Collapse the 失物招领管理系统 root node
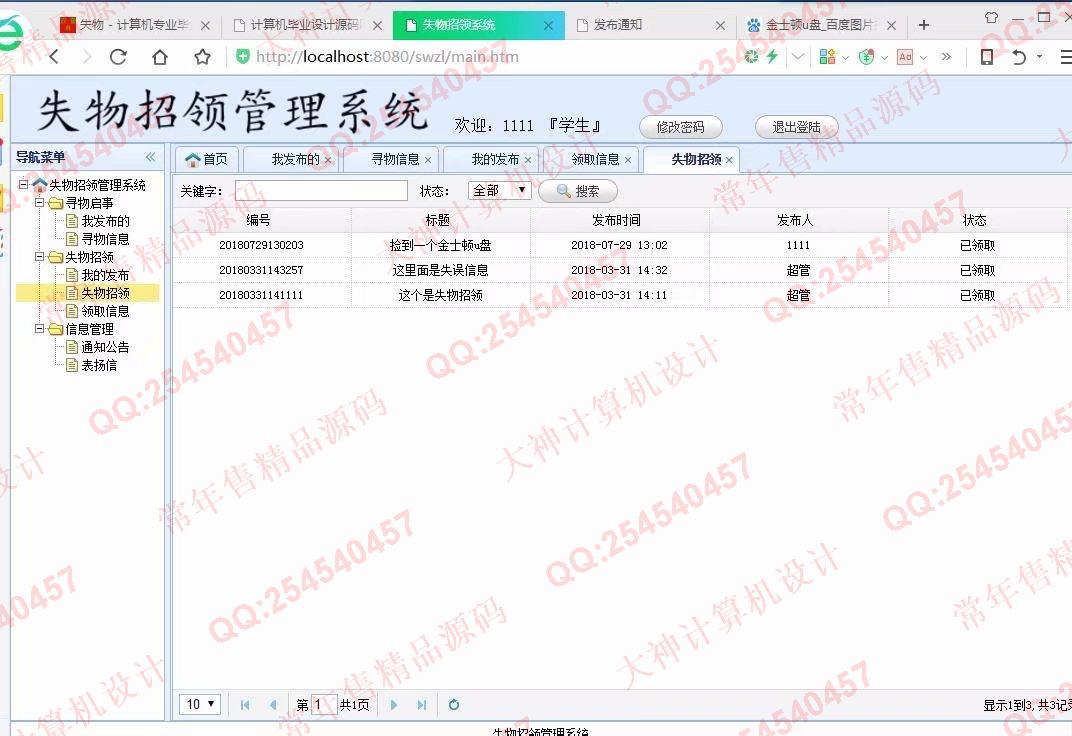Screen dimensions: 1072x736 (x=23, y=184)
